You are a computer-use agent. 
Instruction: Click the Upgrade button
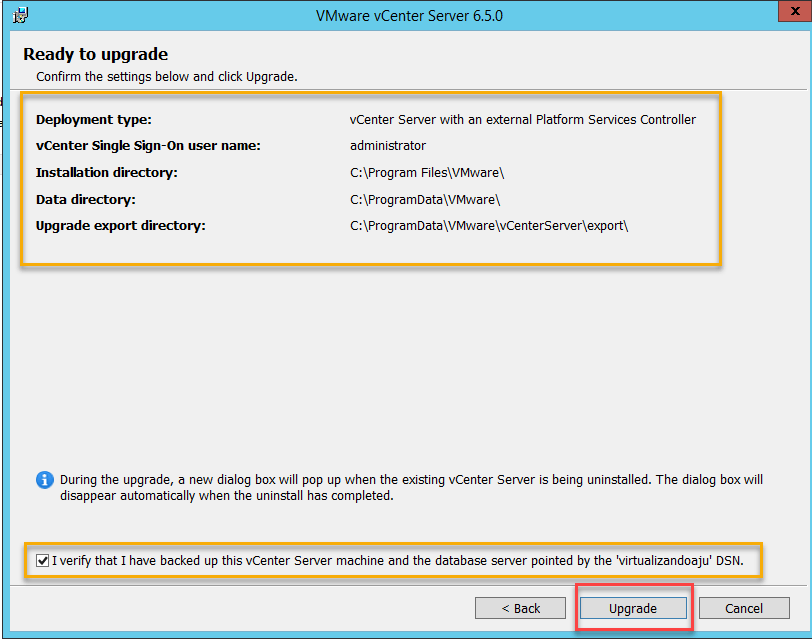633,608
